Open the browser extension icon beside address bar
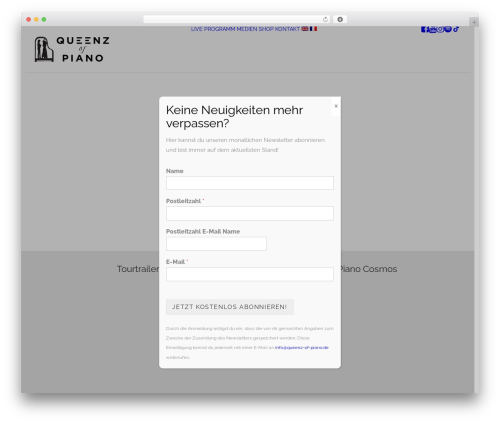Image resolution: width=500 pixels, height=423 pixels. 340,19
